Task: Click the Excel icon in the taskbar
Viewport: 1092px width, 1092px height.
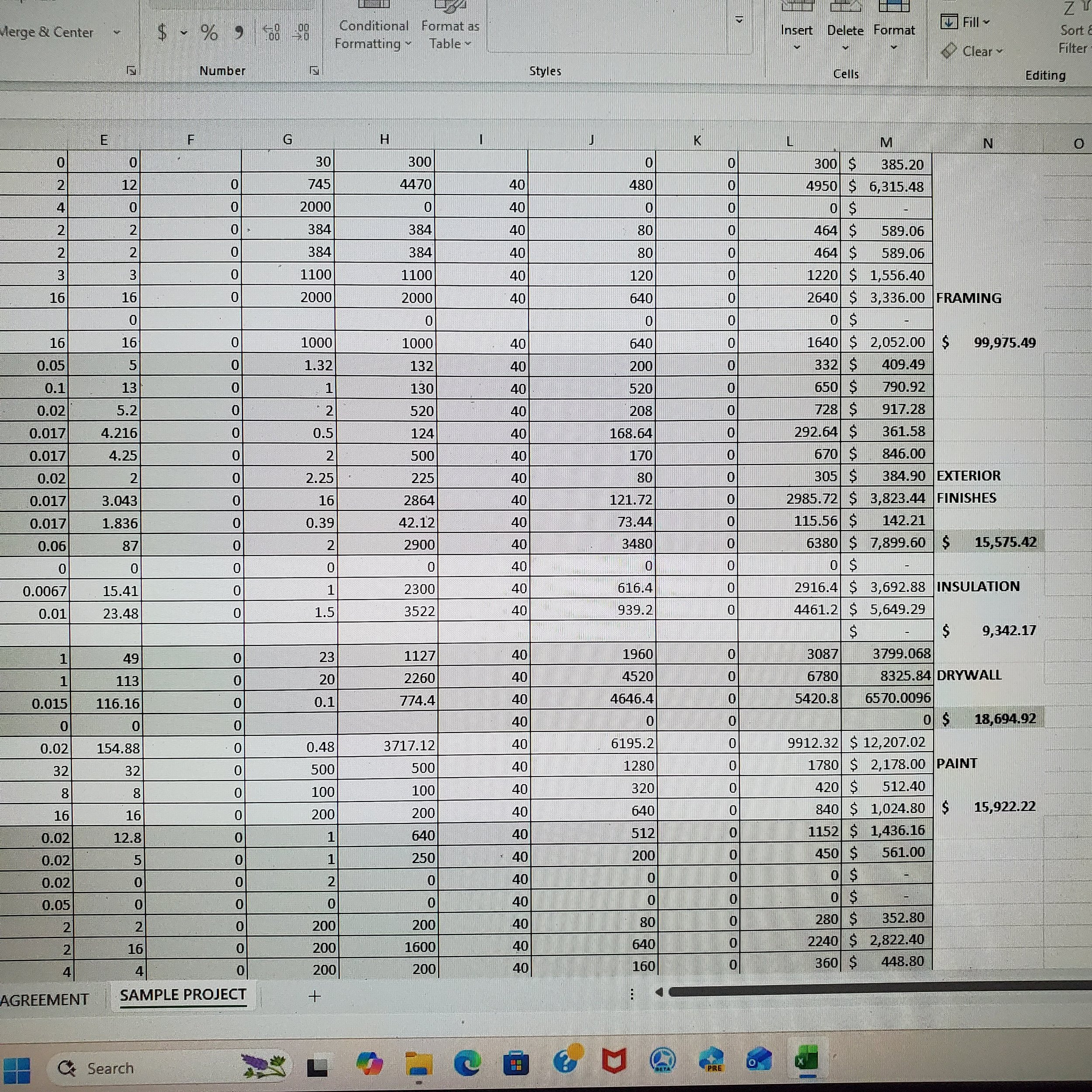Action: pos(807,1058)
